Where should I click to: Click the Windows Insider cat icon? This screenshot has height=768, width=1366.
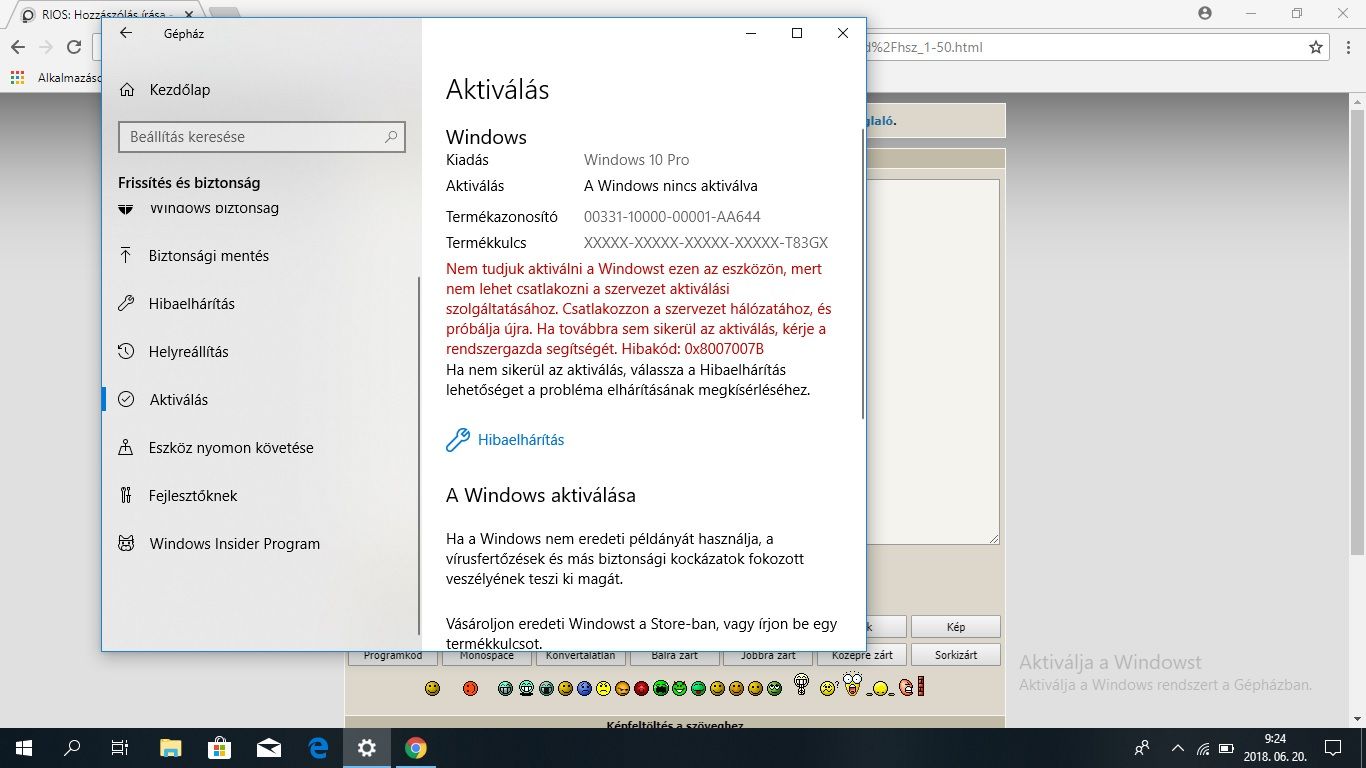126,544
